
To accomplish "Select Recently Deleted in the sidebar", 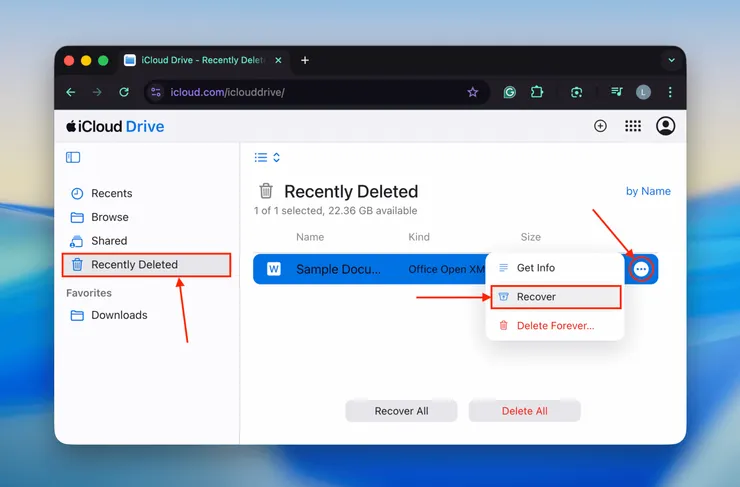I will pos(146,265).
